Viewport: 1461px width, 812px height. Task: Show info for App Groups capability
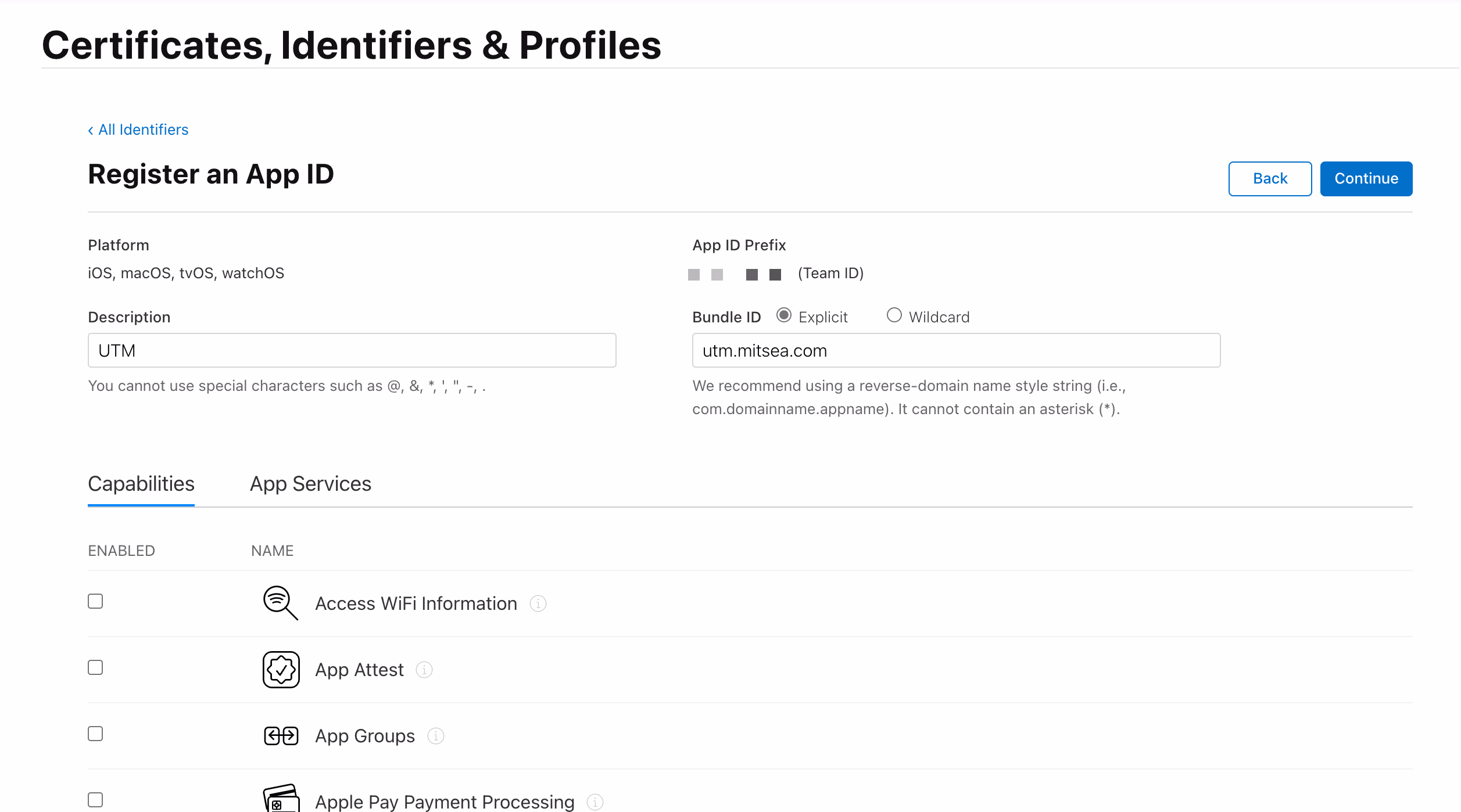pos(436,736)
